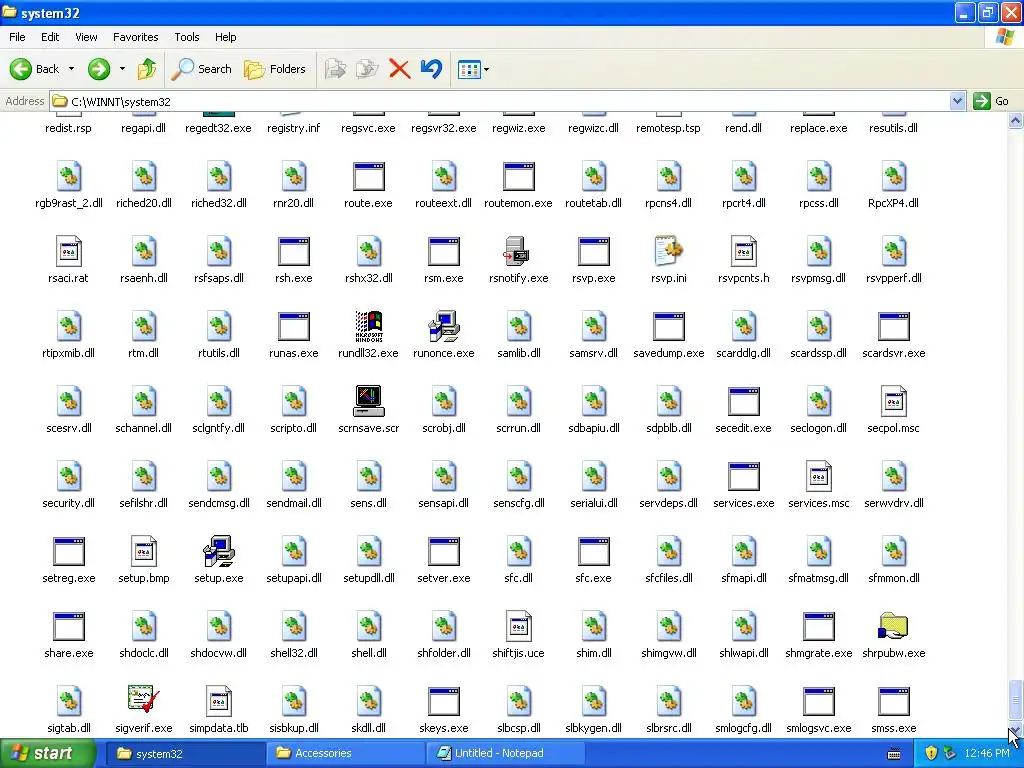Select the rsaci.rat file icon
The height and width of the screenshot is (768, 1024).
click(69, 251)
